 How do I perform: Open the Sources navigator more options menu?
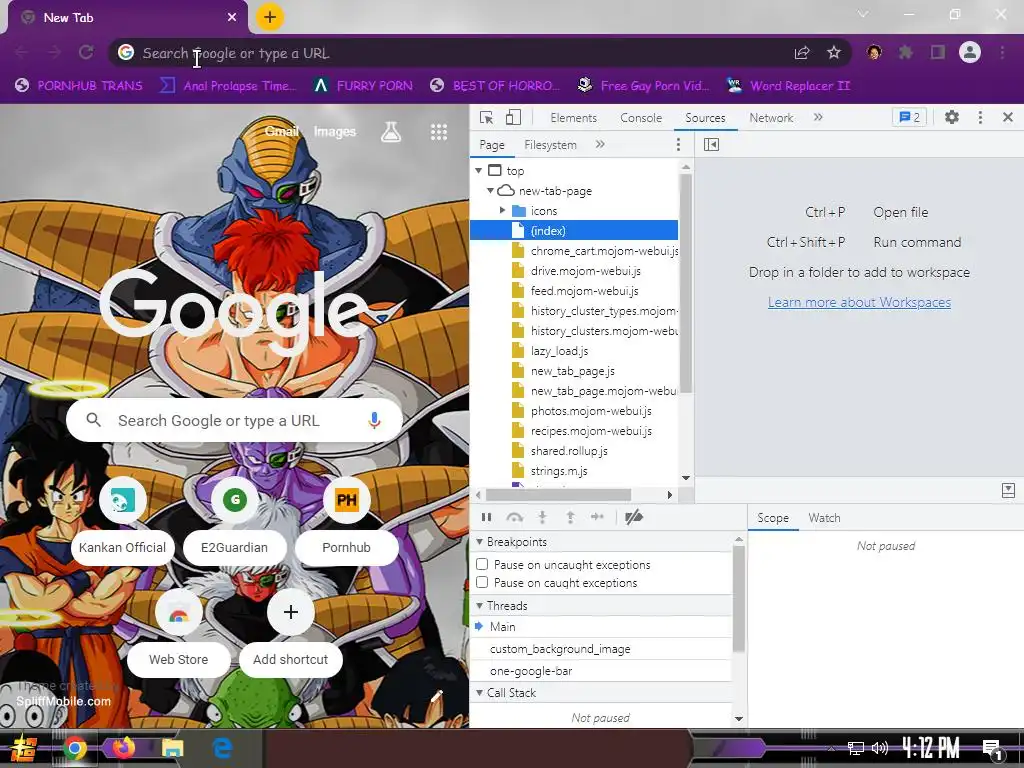pyautogui.click(x=678, y=144)
